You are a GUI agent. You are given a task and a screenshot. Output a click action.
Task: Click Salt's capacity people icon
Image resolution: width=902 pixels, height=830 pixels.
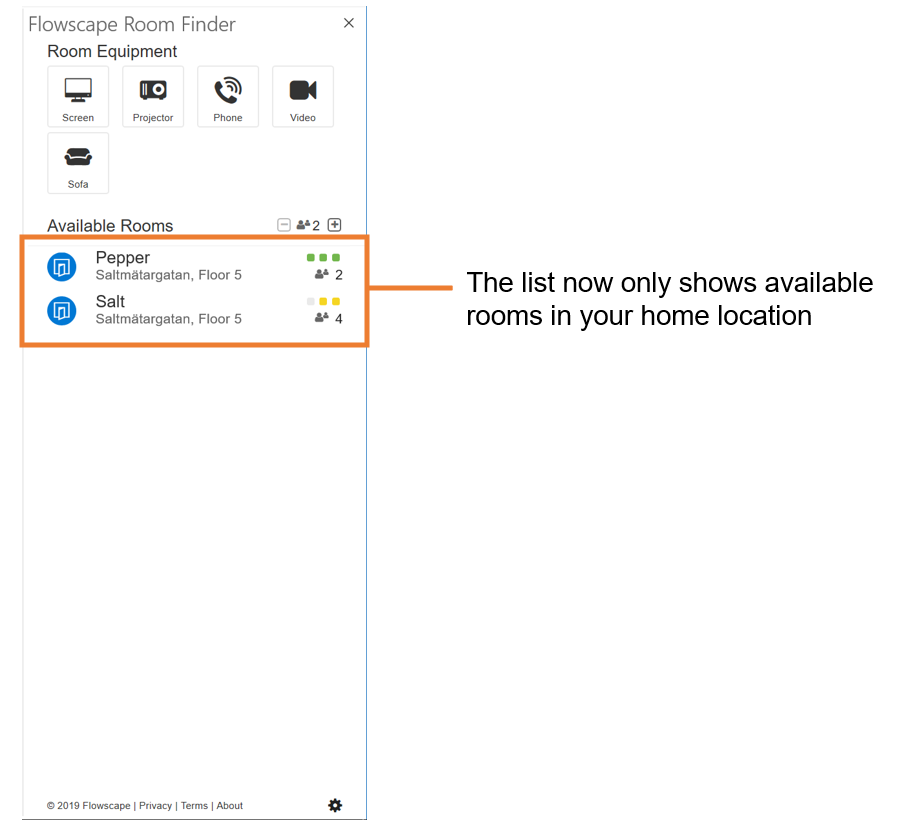click(x=322, y=318)
